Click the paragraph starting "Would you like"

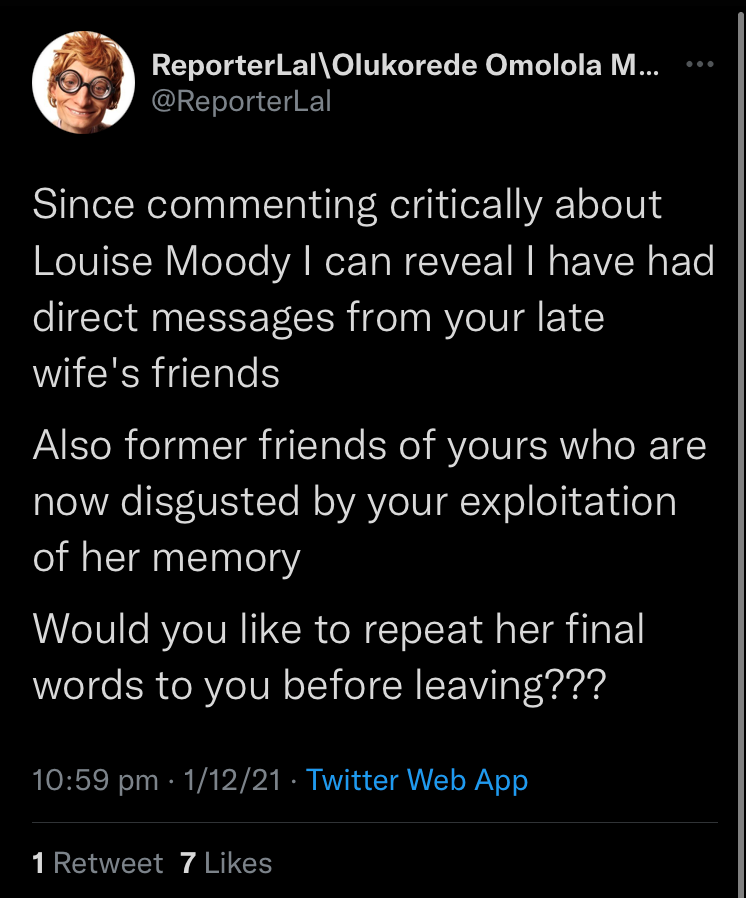pos(338,658)
